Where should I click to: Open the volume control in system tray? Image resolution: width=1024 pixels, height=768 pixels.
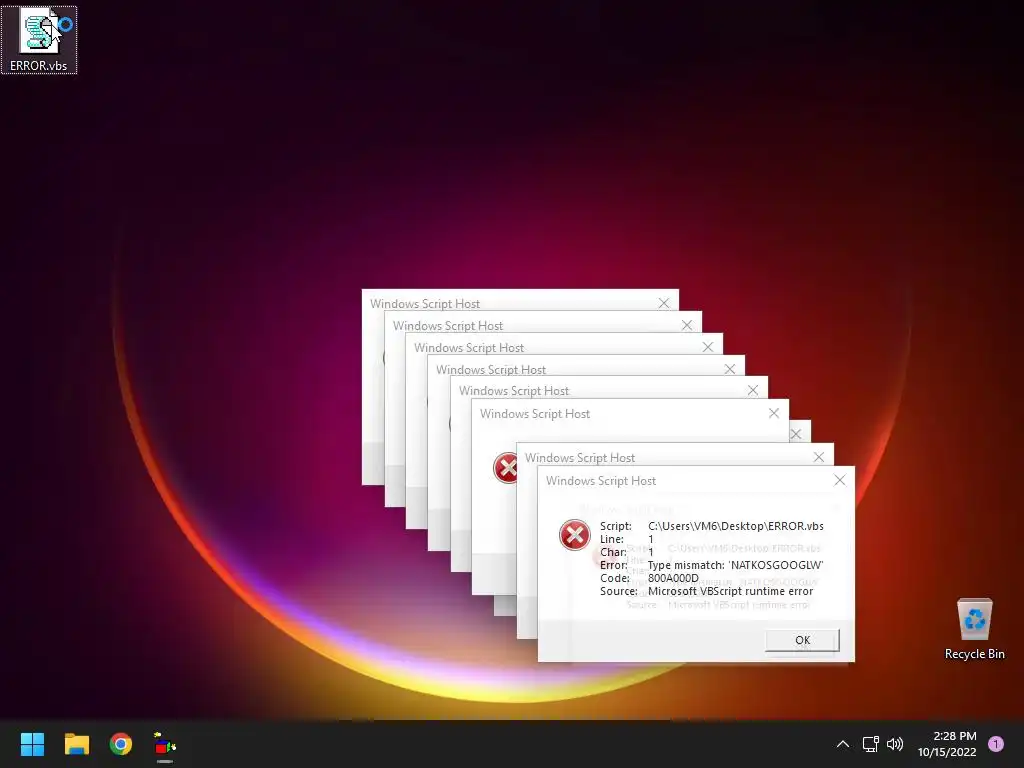(x=895, y=744)
